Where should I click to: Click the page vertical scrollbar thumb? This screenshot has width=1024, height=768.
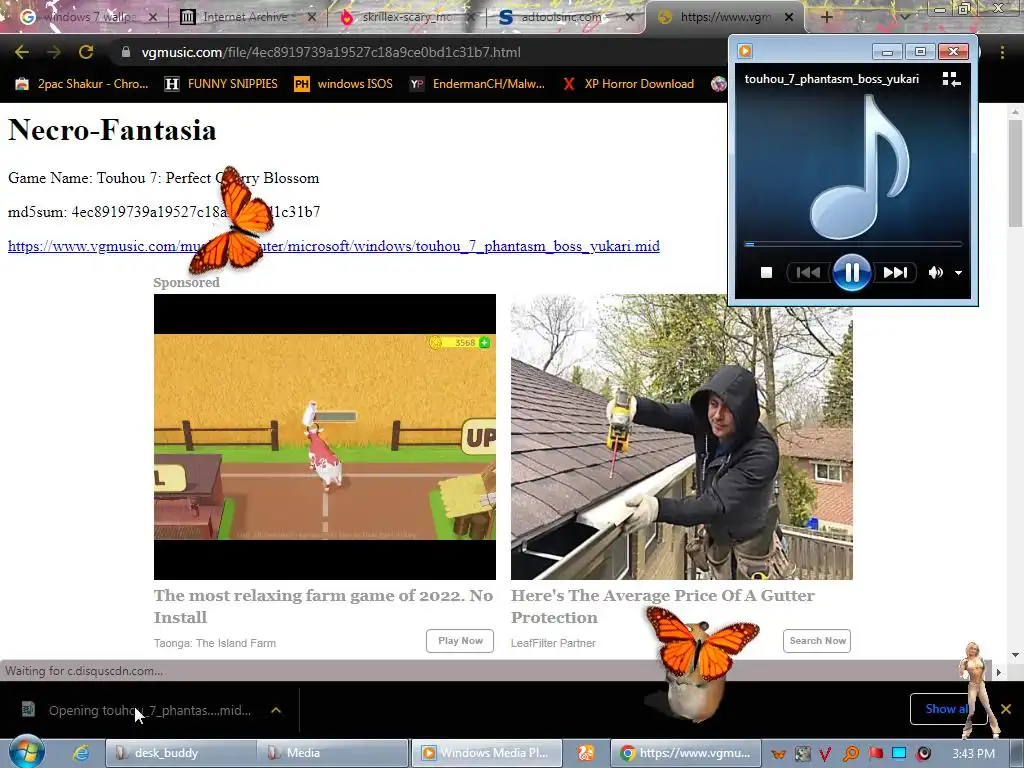coord(1014,174)
